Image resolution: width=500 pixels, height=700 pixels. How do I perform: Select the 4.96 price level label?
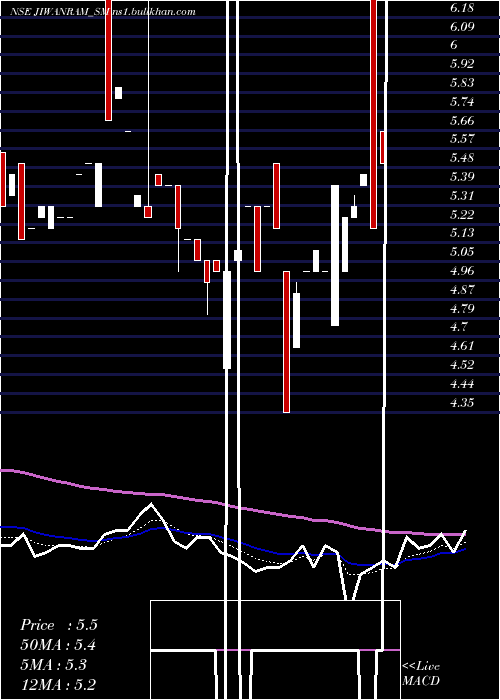(x=462, y=271)
